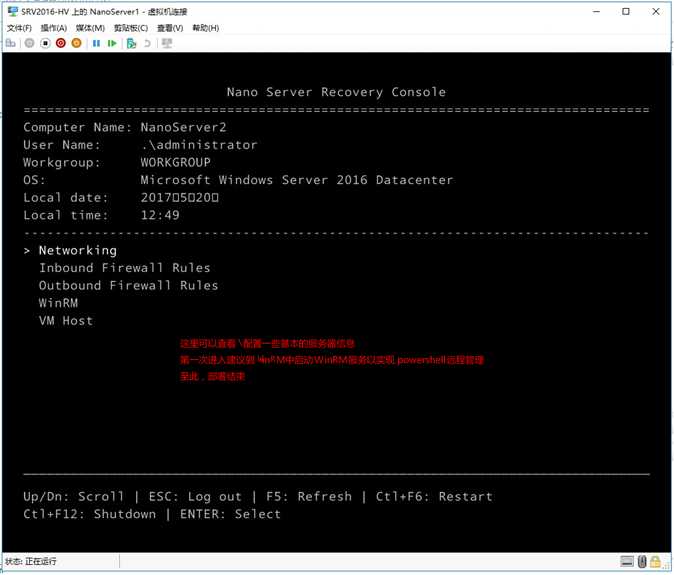The image size is (674, 575).
Task: Click the lock status bar icon
Action: click(x=655, y=561)
